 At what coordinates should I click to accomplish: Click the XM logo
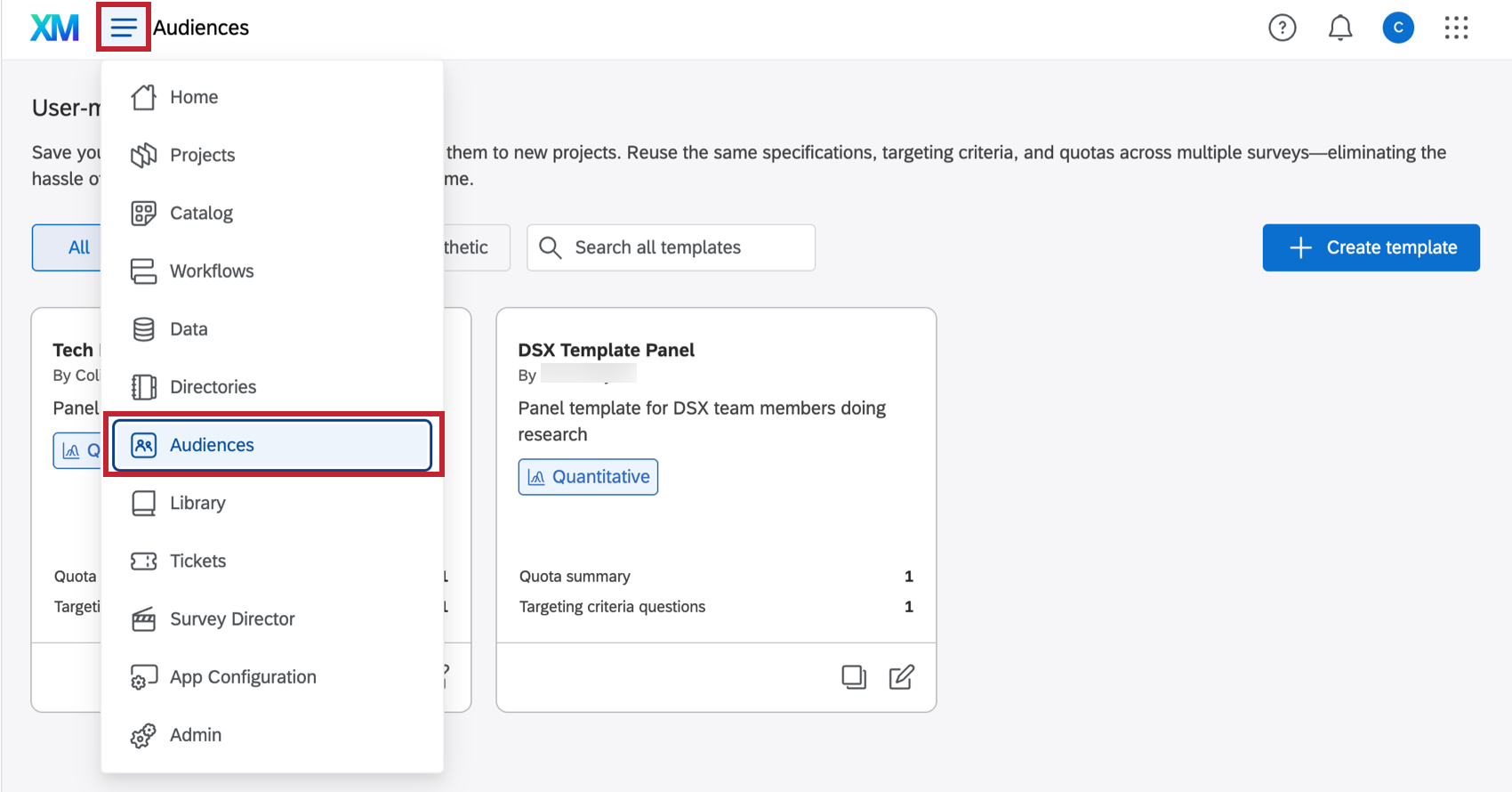(55, 28)
